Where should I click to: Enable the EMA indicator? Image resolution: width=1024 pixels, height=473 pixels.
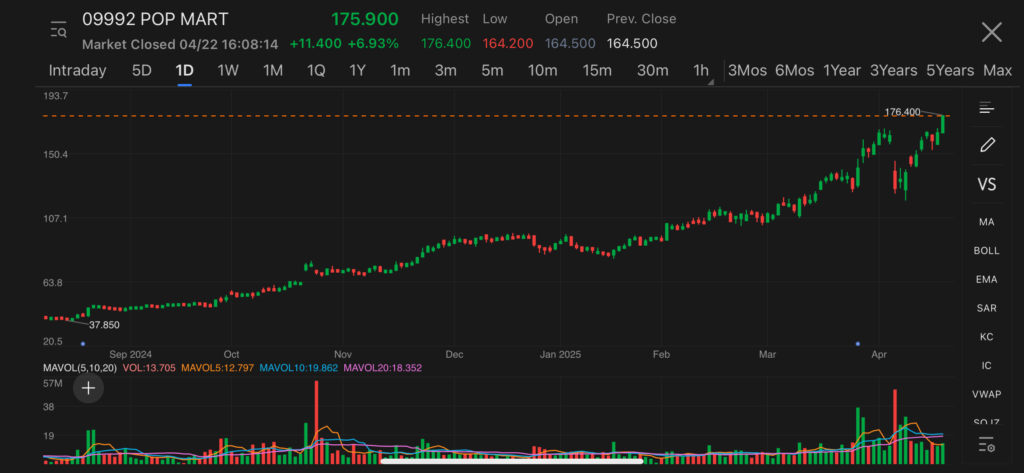[x=986, y=280]
